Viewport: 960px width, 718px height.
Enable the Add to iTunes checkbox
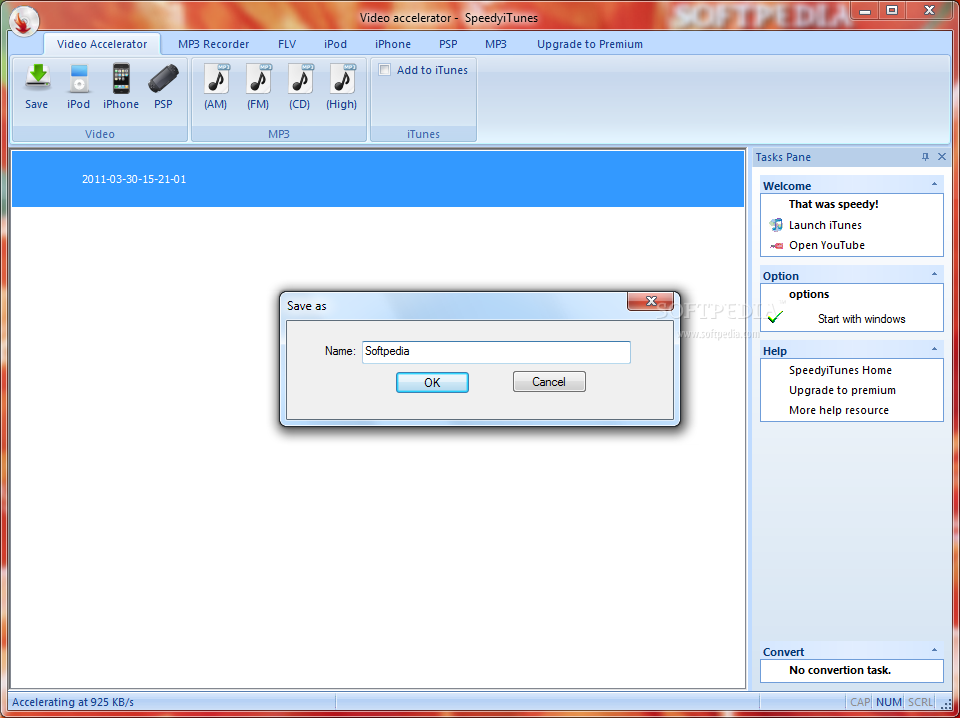click(385, 70)
